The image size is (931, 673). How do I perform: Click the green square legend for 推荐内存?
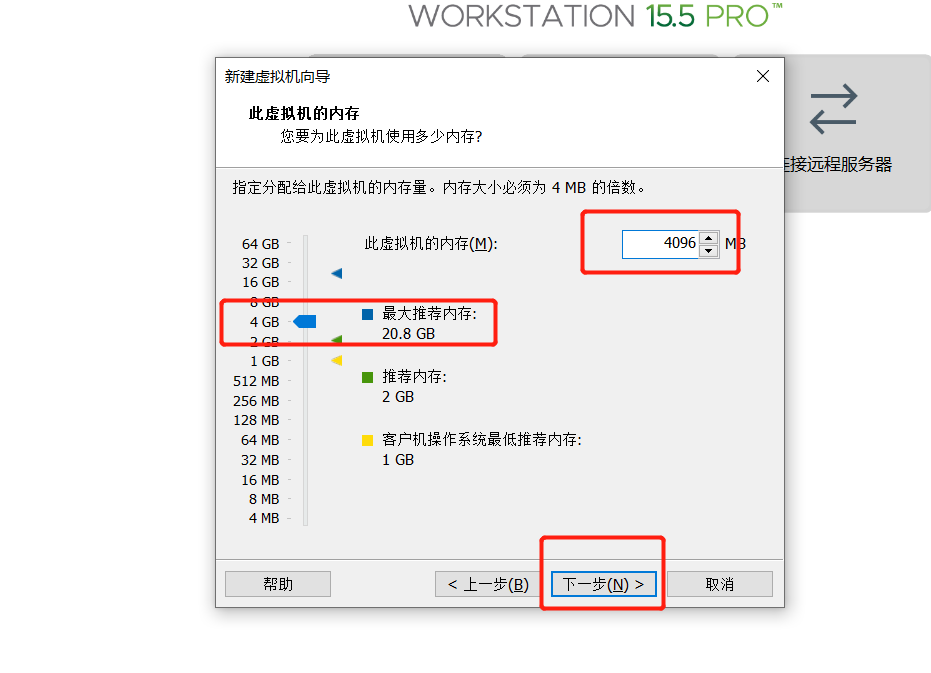pos(368,377)
